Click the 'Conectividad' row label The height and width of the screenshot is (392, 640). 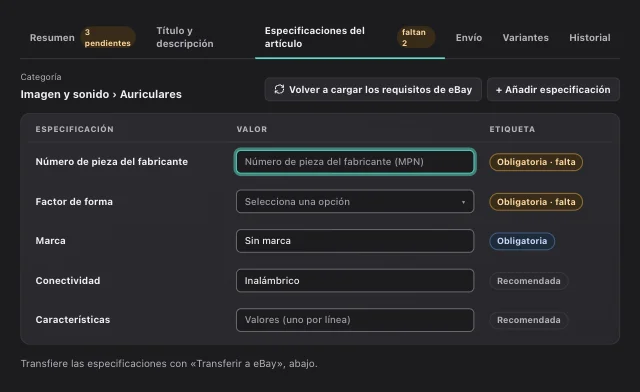pyautogui.click(x=68, y=281)
